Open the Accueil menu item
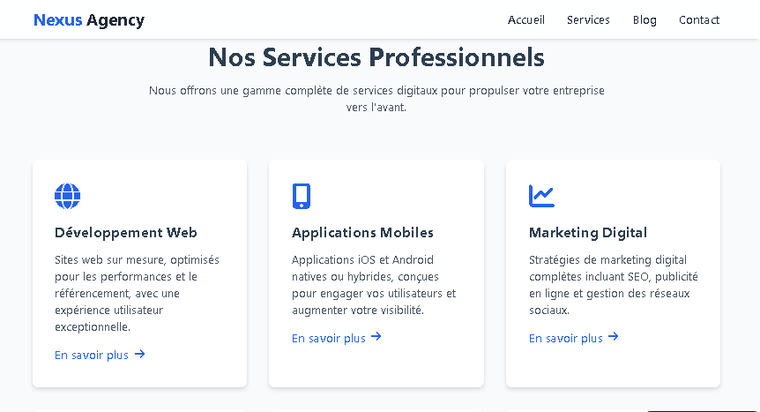 [x=526, y=20]
